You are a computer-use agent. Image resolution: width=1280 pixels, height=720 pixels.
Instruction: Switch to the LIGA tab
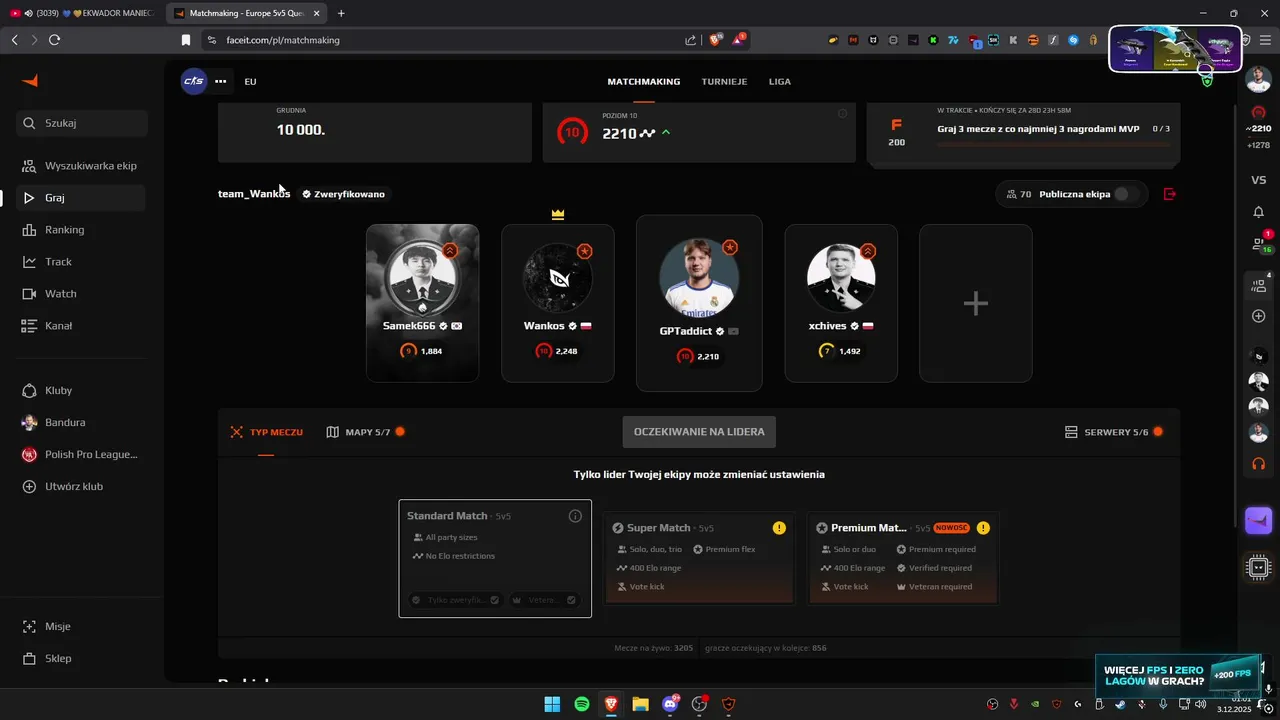point(780,81)
